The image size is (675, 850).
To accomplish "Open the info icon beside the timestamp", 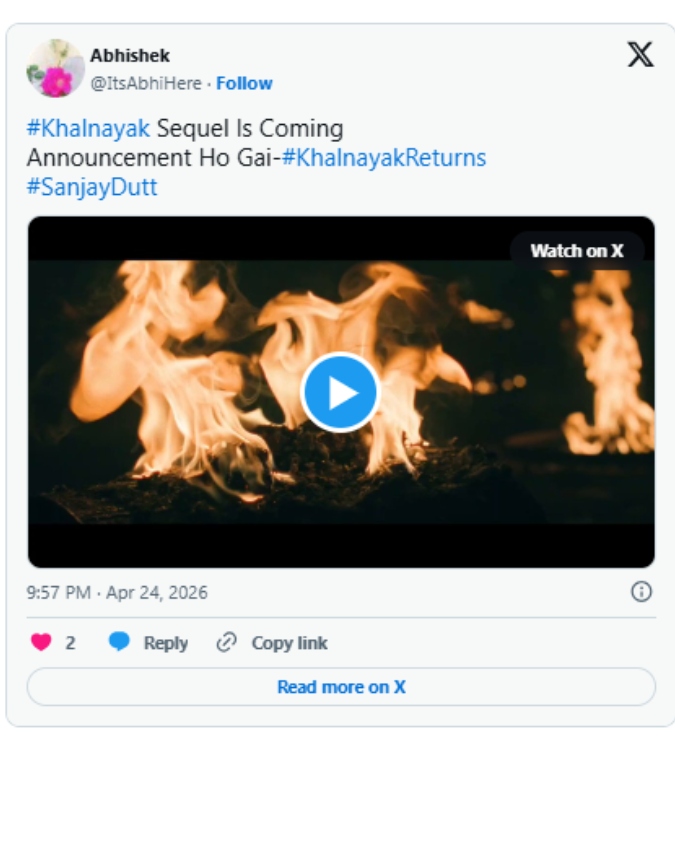I will 641,592.
